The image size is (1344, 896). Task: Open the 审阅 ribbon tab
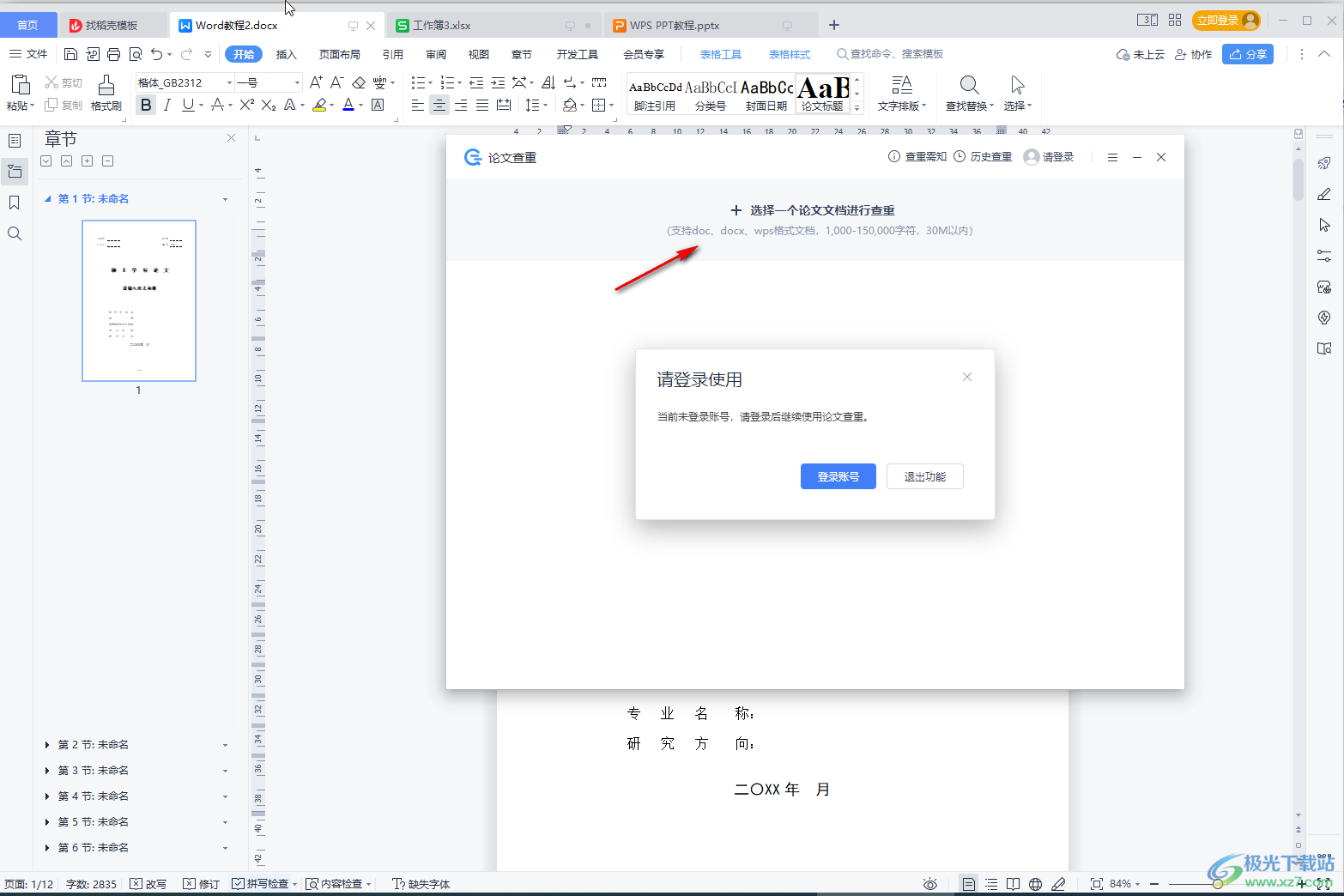[x=436, y=54]
